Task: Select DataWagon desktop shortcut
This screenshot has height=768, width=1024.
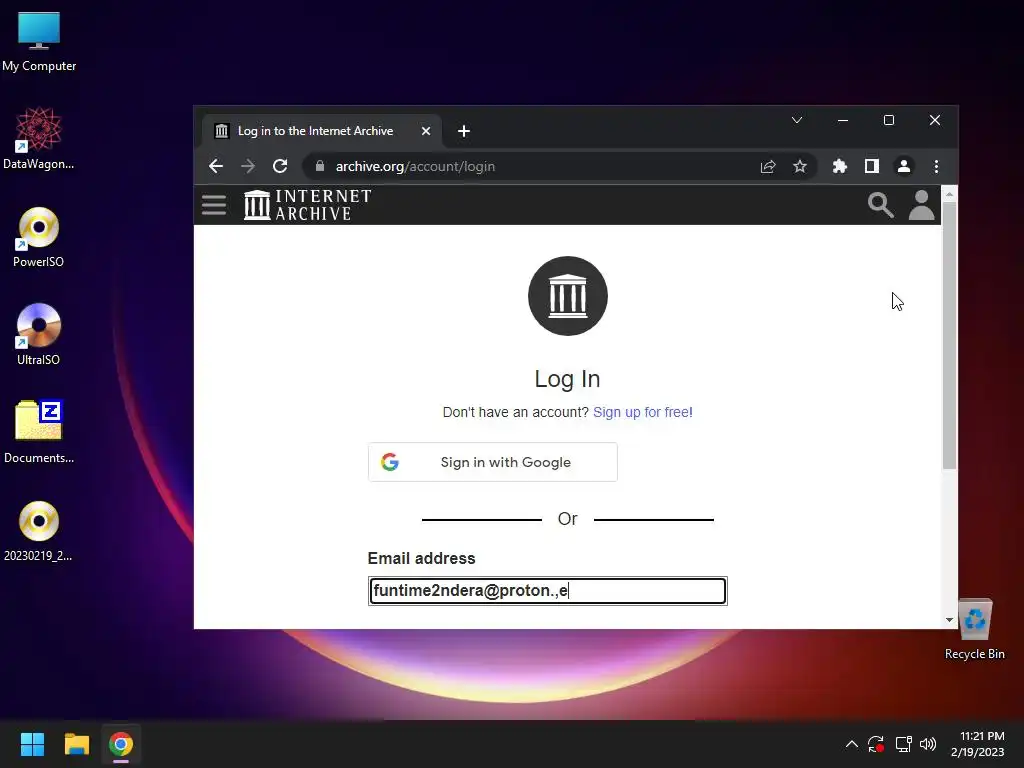Action: [x=39, y=138]
